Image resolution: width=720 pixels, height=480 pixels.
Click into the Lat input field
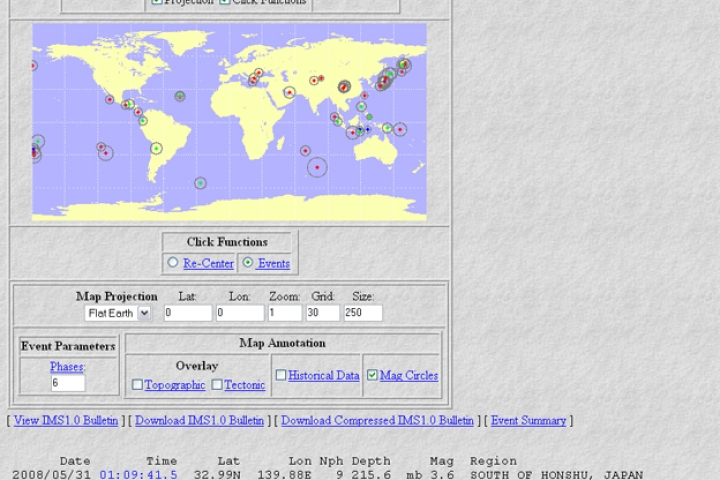188,313
